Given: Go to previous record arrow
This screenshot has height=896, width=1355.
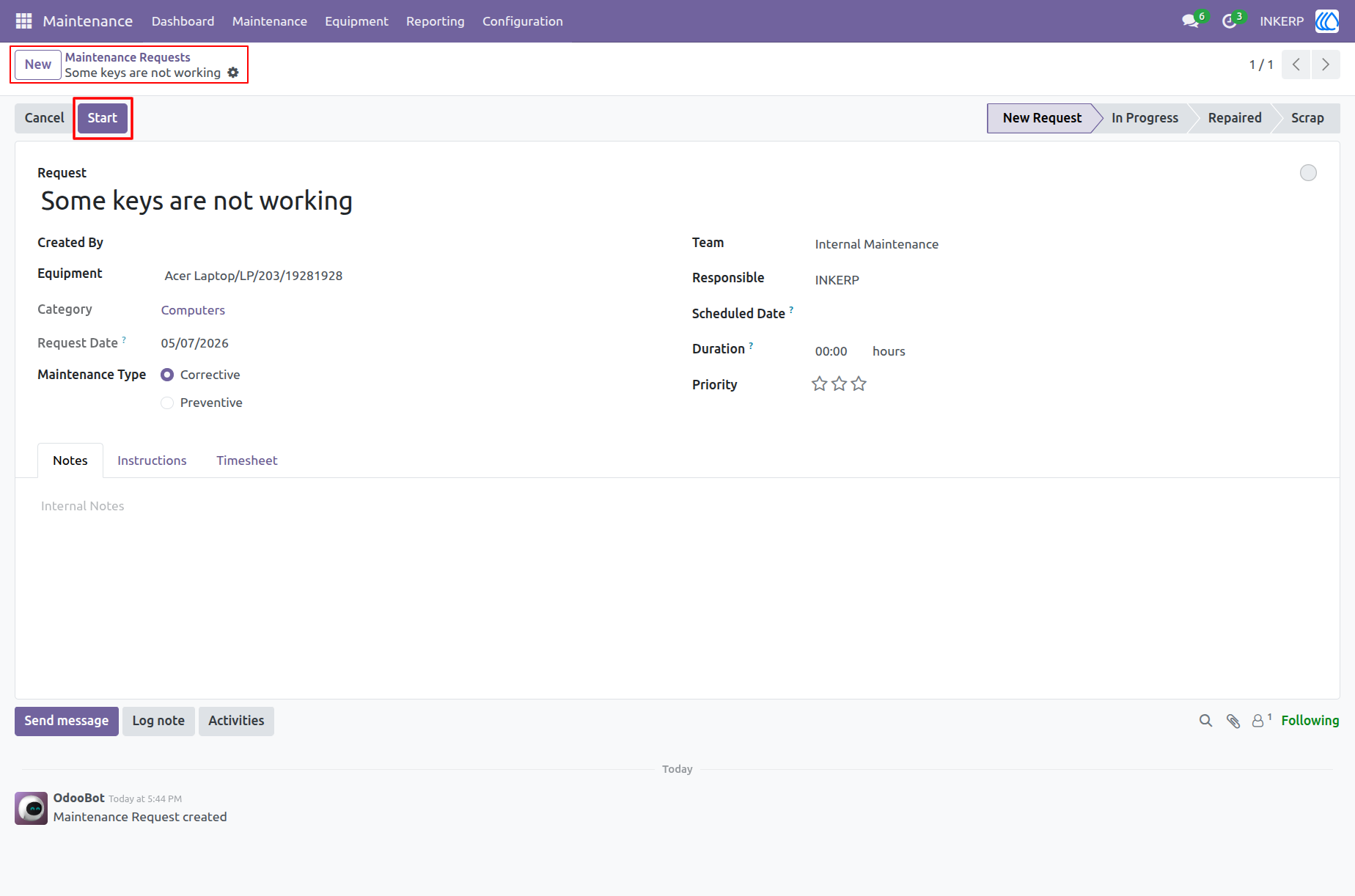Looking at the screenshot, I should point(1296,65).
